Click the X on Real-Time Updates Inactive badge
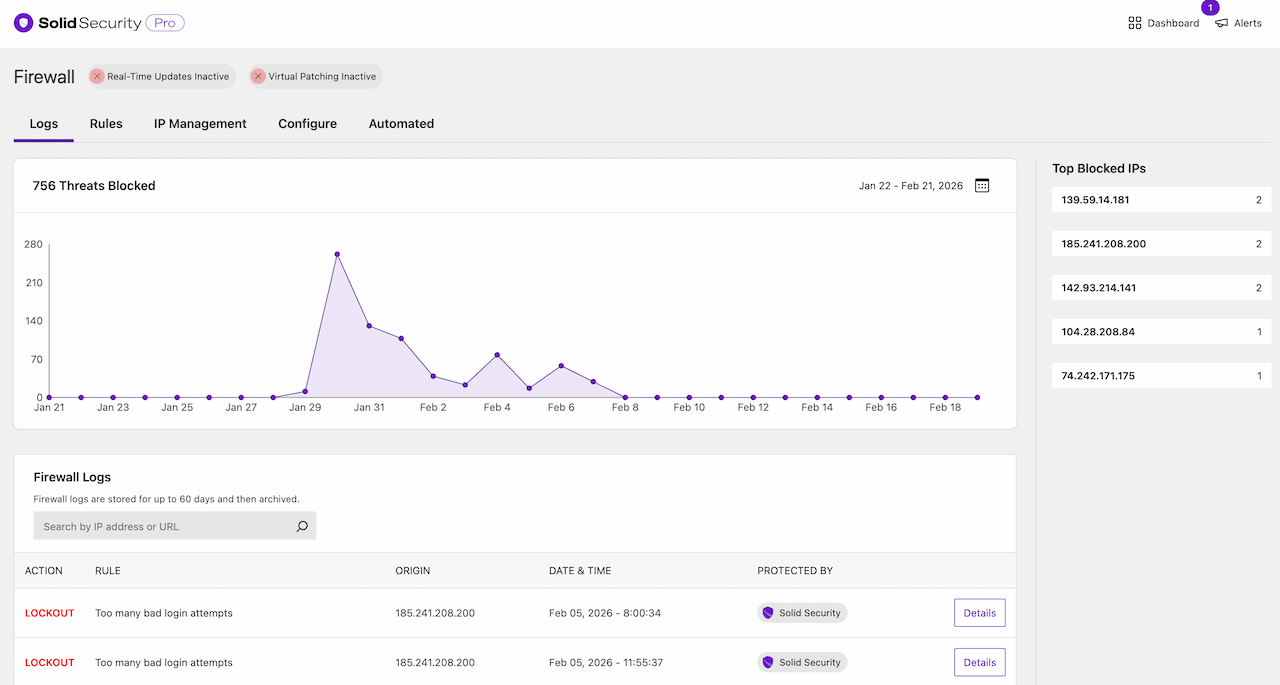 96,76
